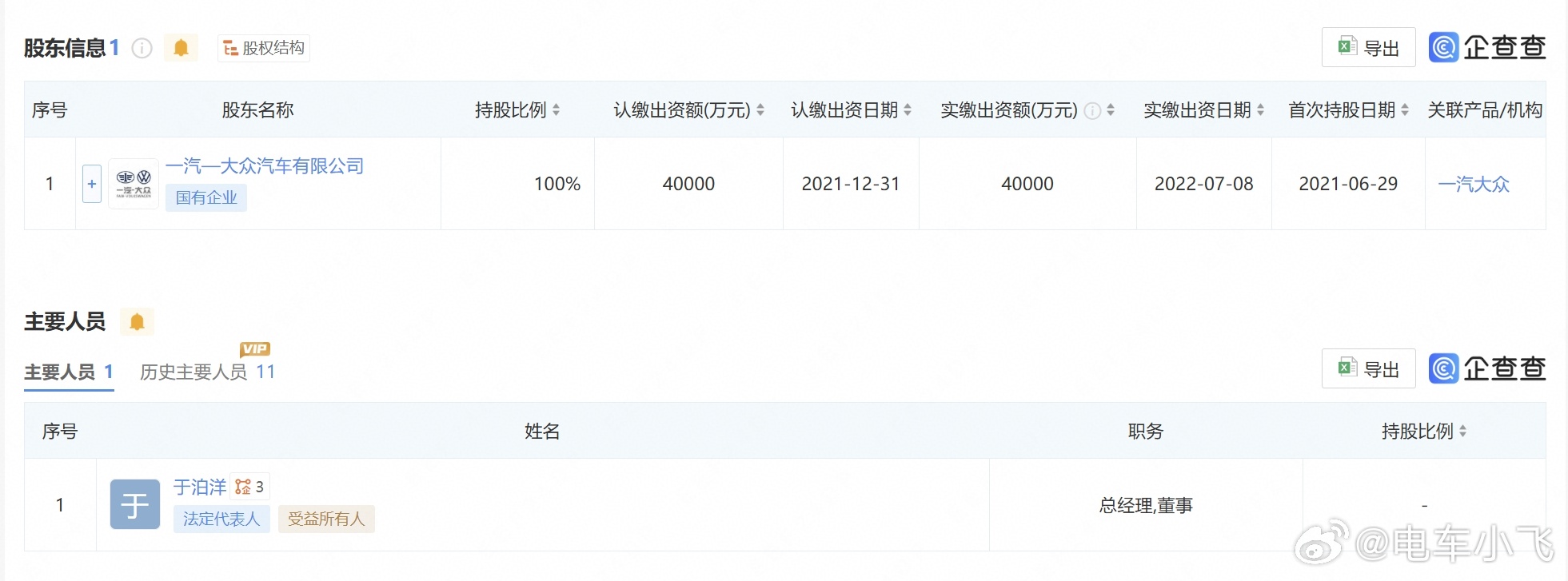Click the VIP badge icon
Screen dimensions: 1568x581
point(255,349)
